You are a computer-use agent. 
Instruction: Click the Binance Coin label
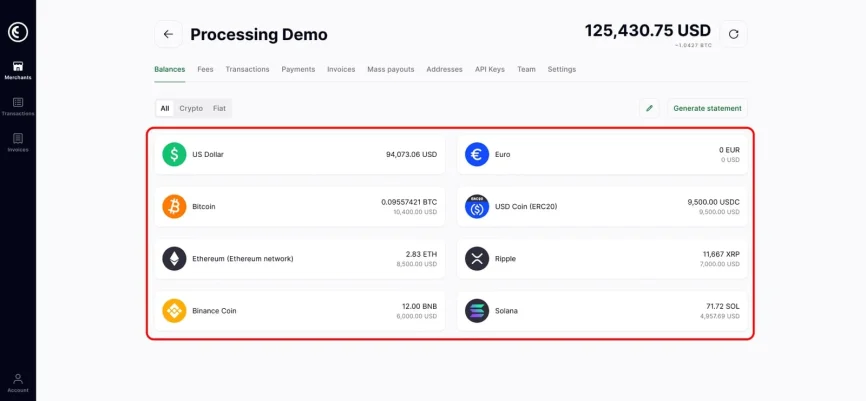[214, 311]
